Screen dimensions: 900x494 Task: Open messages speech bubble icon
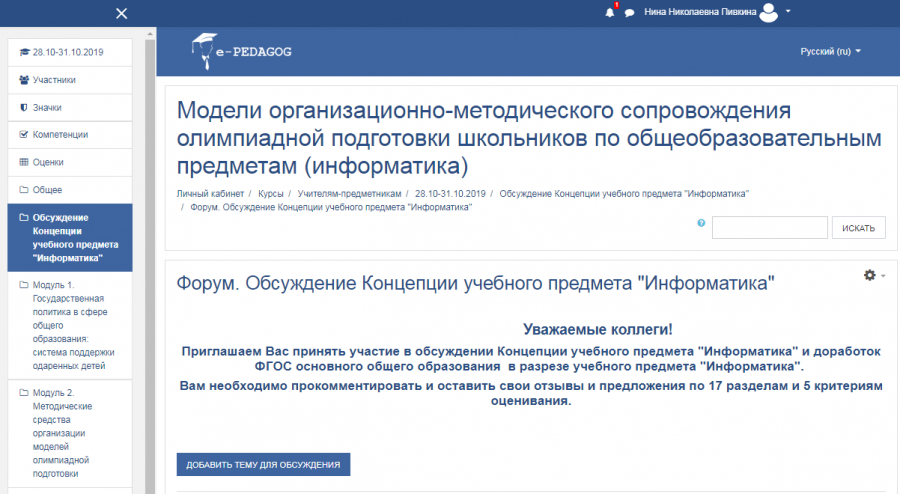(629, 13)
